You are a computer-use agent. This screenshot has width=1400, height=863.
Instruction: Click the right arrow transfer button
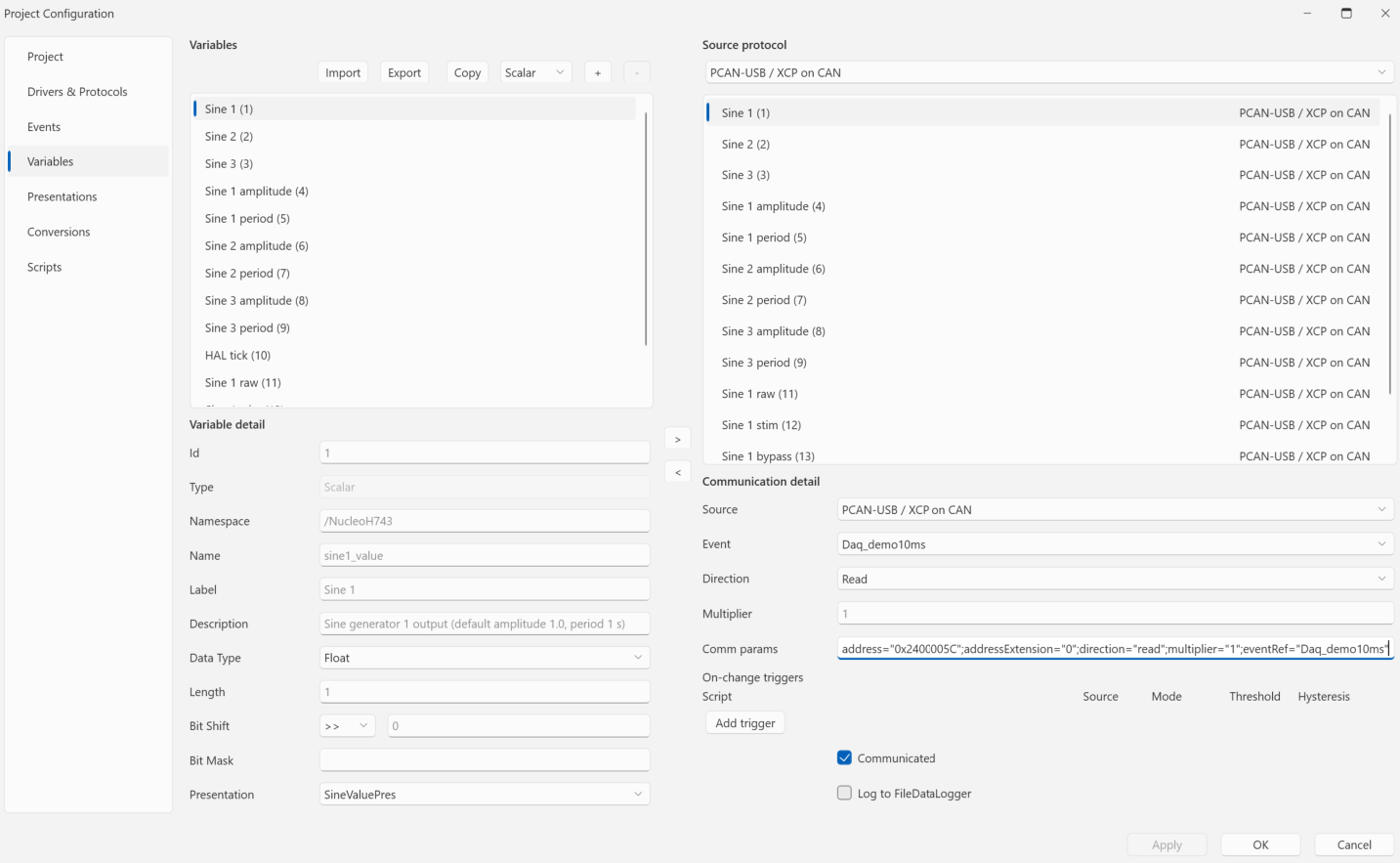677,440
